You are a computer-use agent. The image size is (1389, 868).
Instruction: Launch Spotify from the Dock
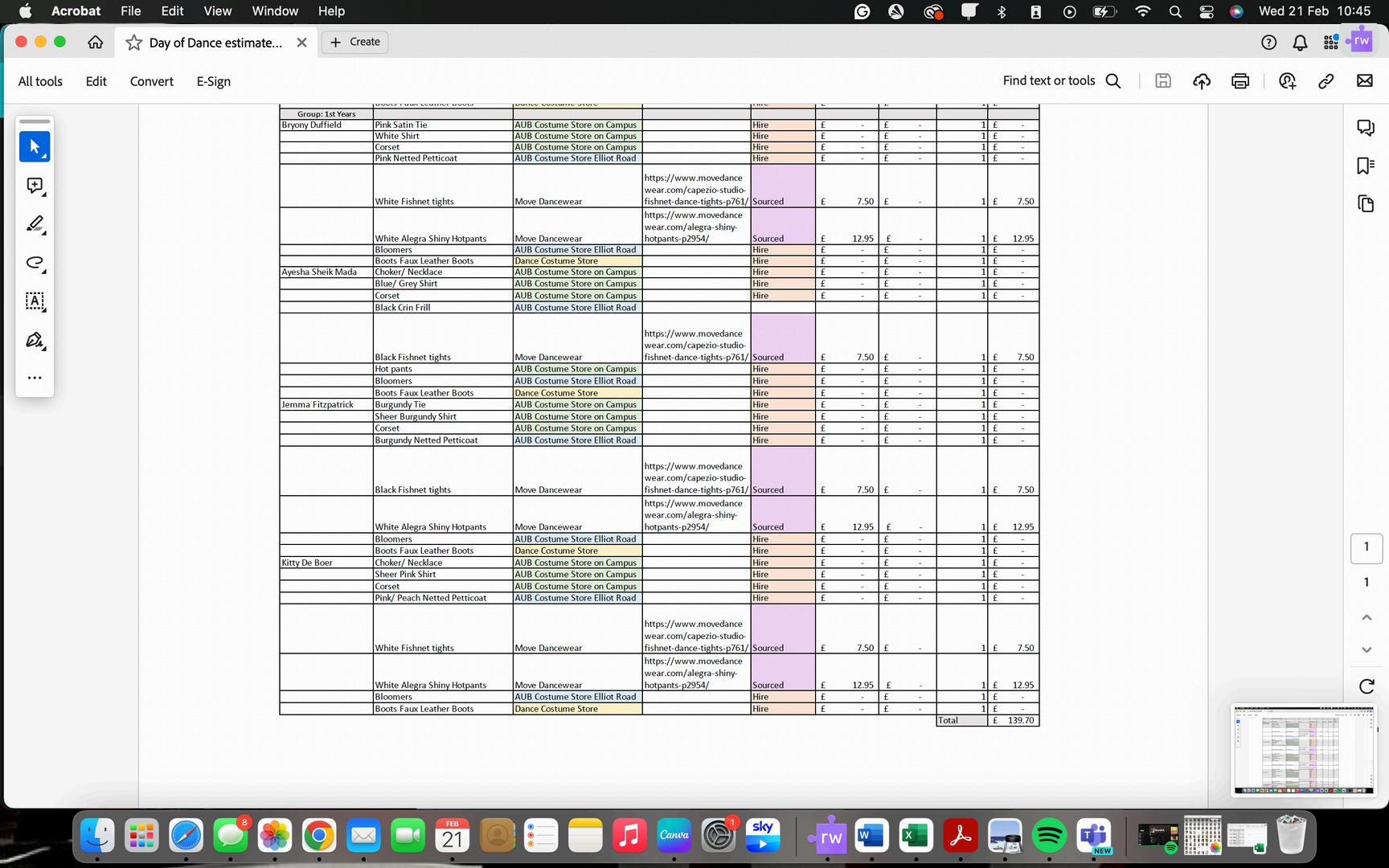tap(1049, 837)
